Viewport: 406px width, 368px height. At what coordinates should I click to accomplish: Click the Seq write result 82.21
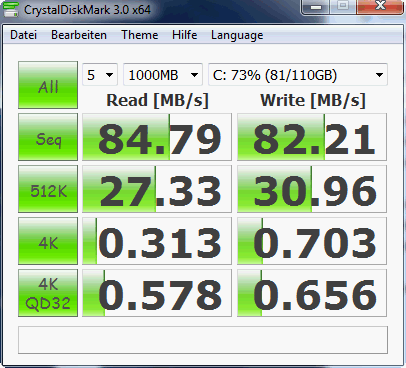pyautogui.click(x=312, y=137)
